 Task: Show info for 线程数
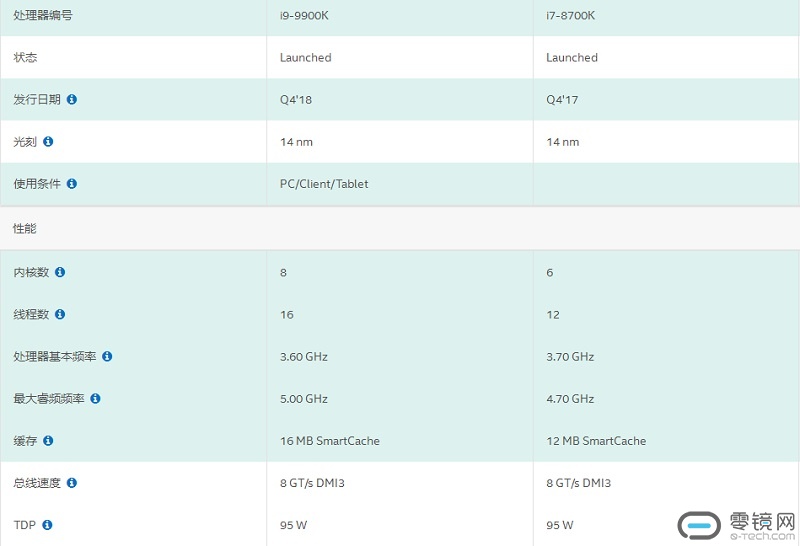coord(60,314)
